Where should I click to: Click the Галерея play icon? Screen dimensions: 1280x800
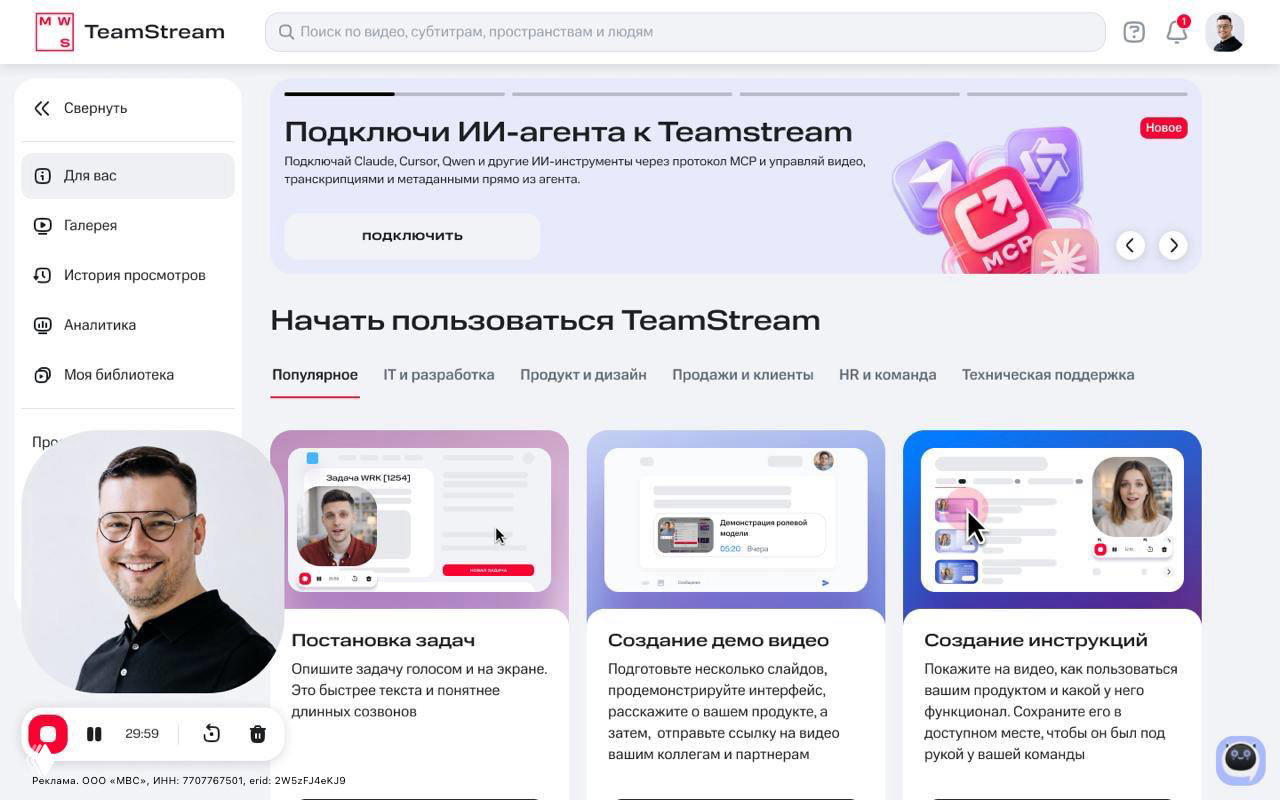tap(42, 226)
